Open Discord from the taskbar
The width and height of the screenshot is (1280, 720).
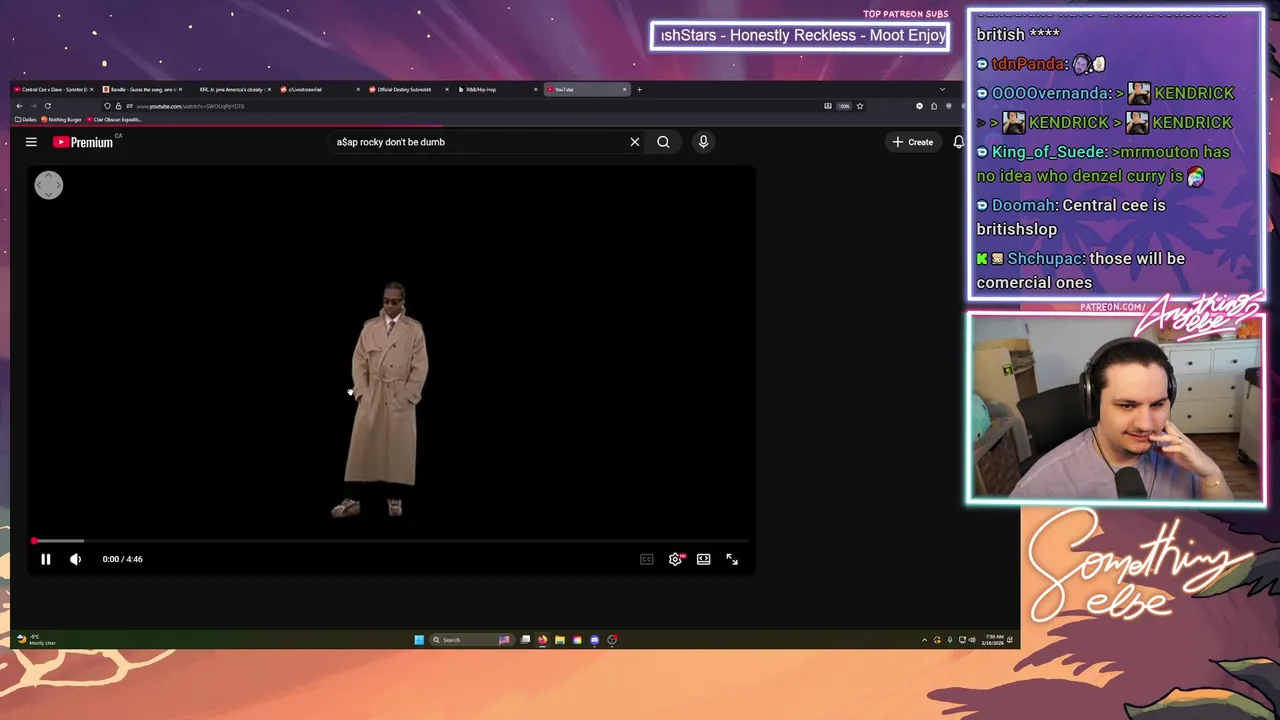coord(595,640)
